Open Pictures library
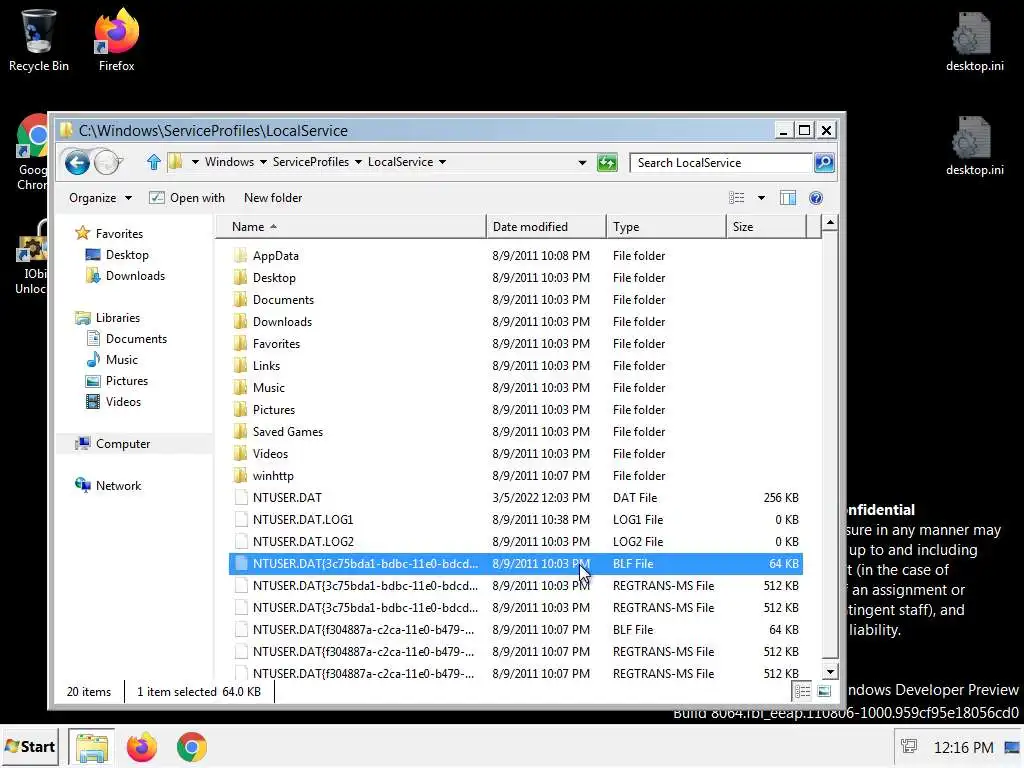 point(117,381)
